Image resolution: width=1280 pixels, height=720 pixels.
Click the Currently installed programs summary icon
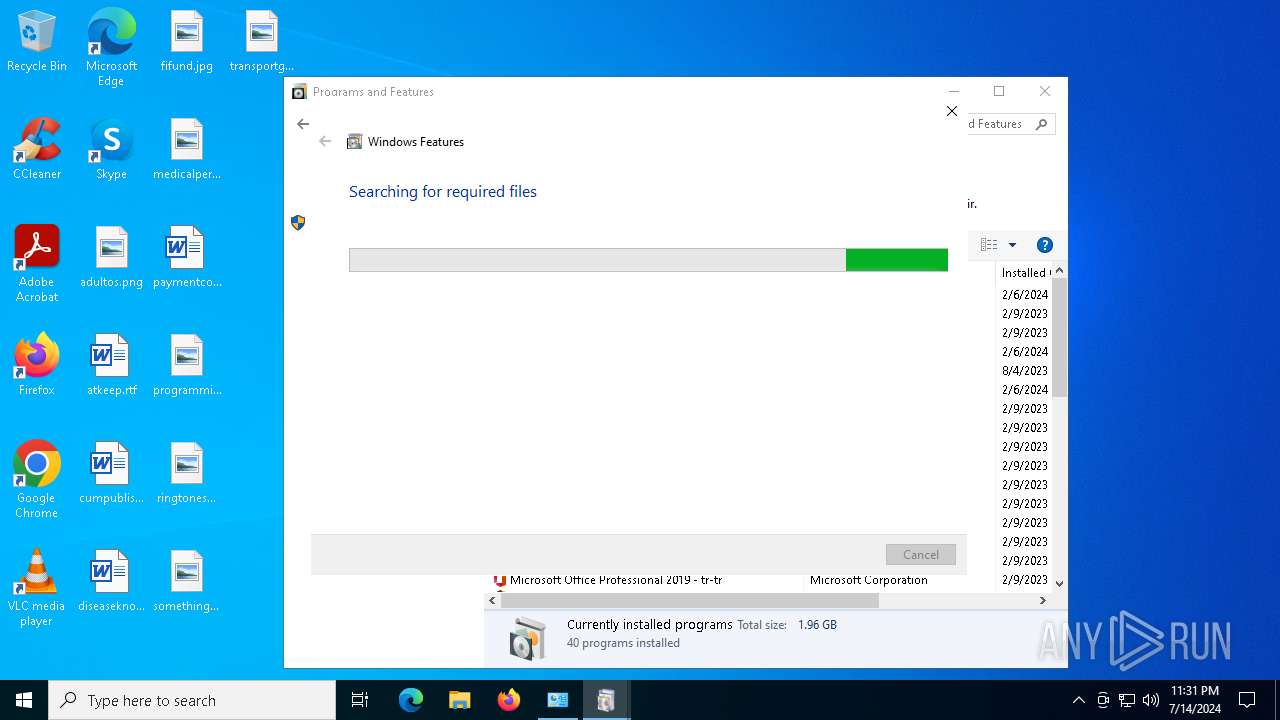pos(527,637)
